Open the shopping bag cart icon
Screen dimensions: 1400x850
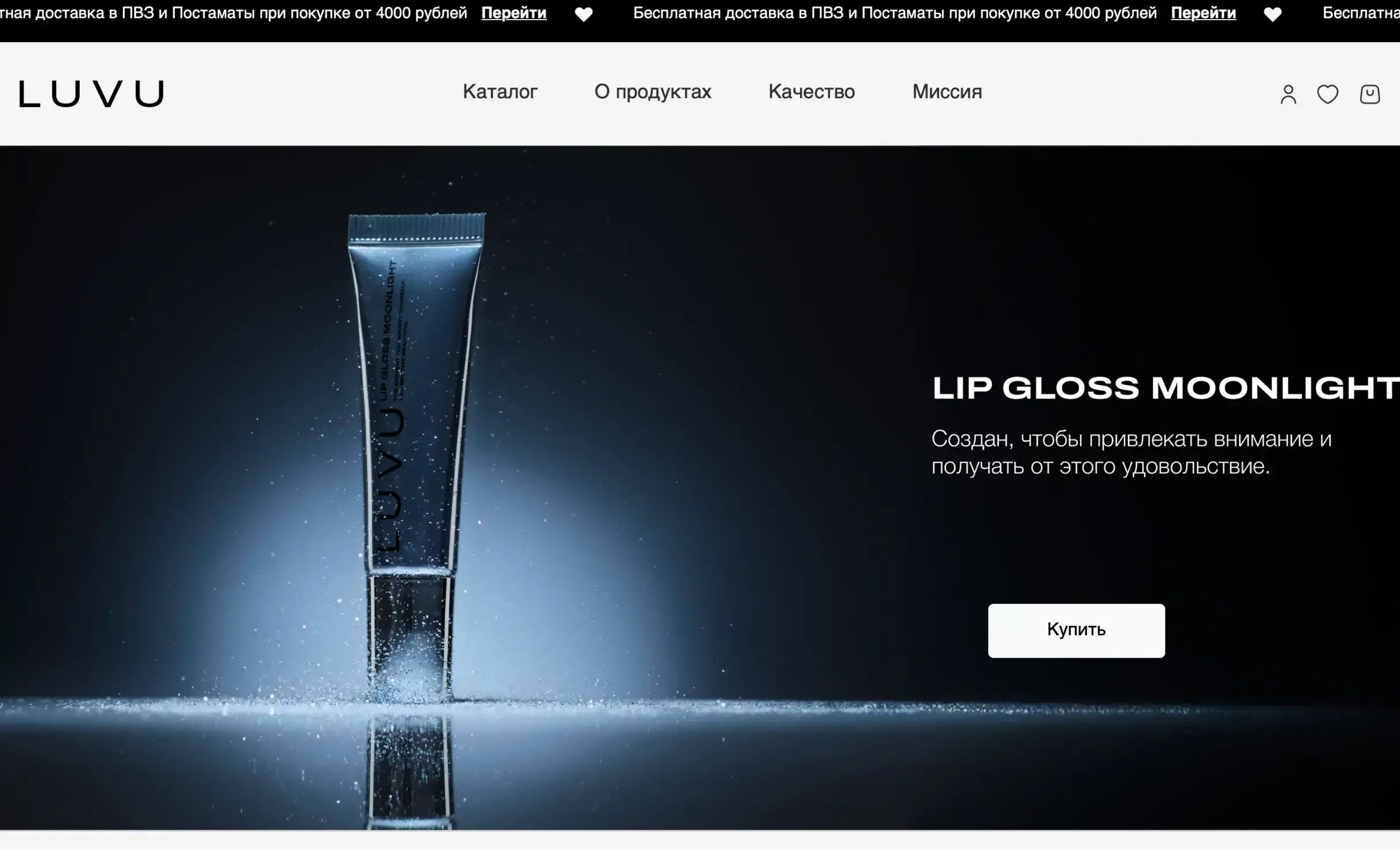1370,94
